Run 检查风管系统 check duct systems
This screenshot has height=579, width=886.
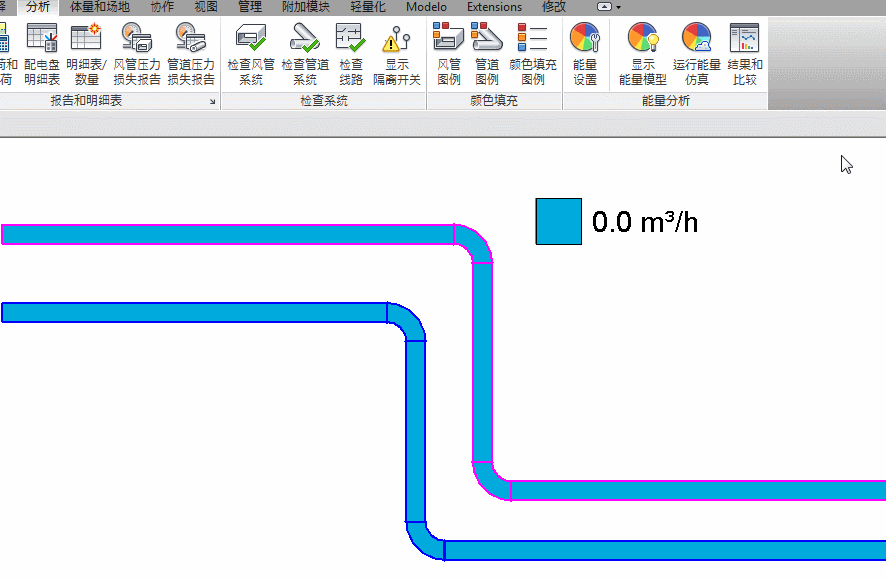(251, 54)
